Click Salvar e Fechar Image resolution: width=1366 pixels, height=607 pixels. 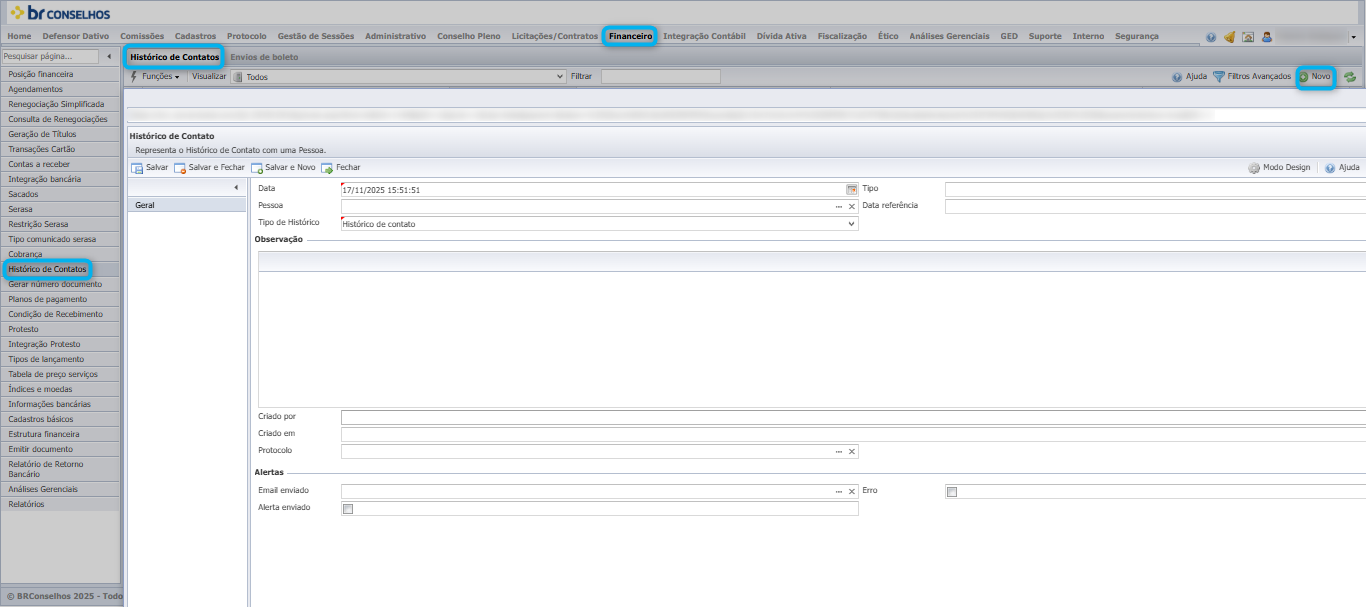tap(210, 168)
